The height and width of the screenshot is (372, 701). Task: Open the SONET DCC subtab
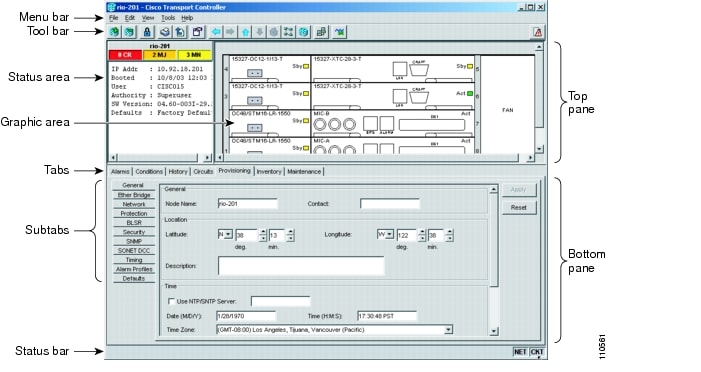(x=134, y=251)
